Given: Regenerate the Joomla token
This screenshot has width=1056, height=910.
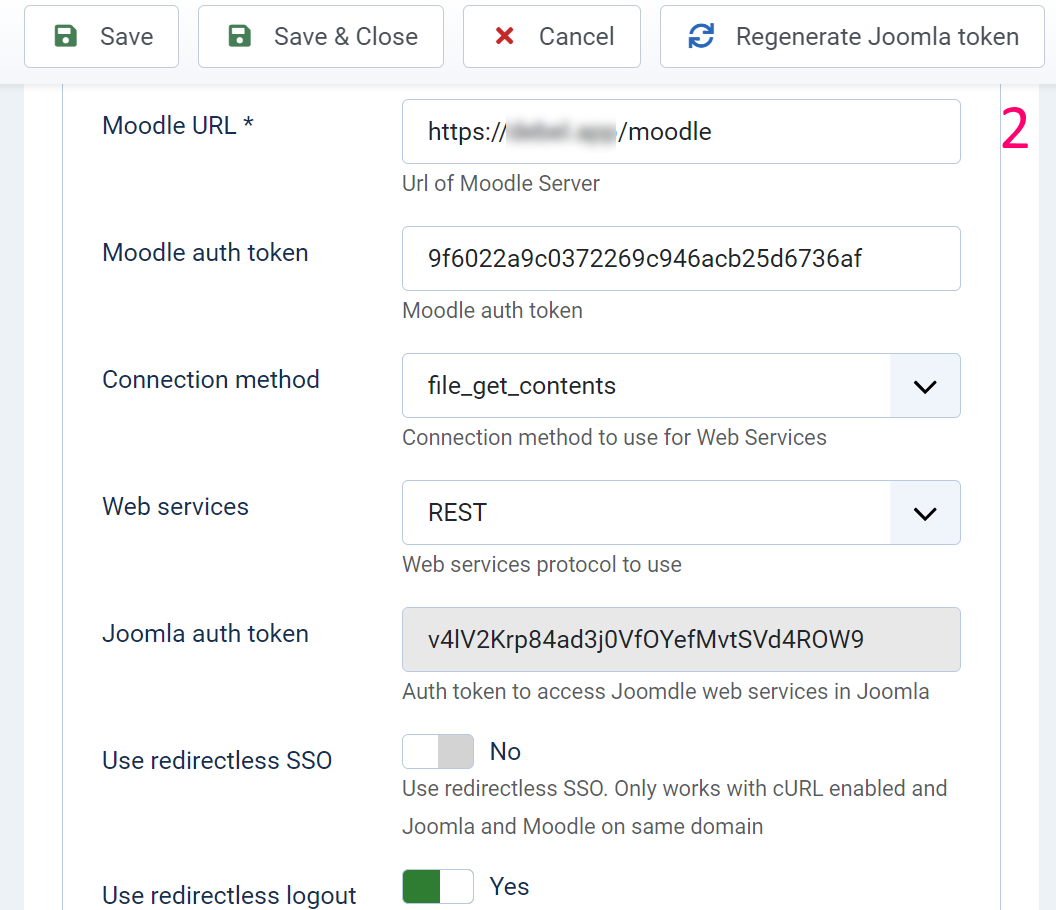Looking at the screenshot, I should pos(852,36).
